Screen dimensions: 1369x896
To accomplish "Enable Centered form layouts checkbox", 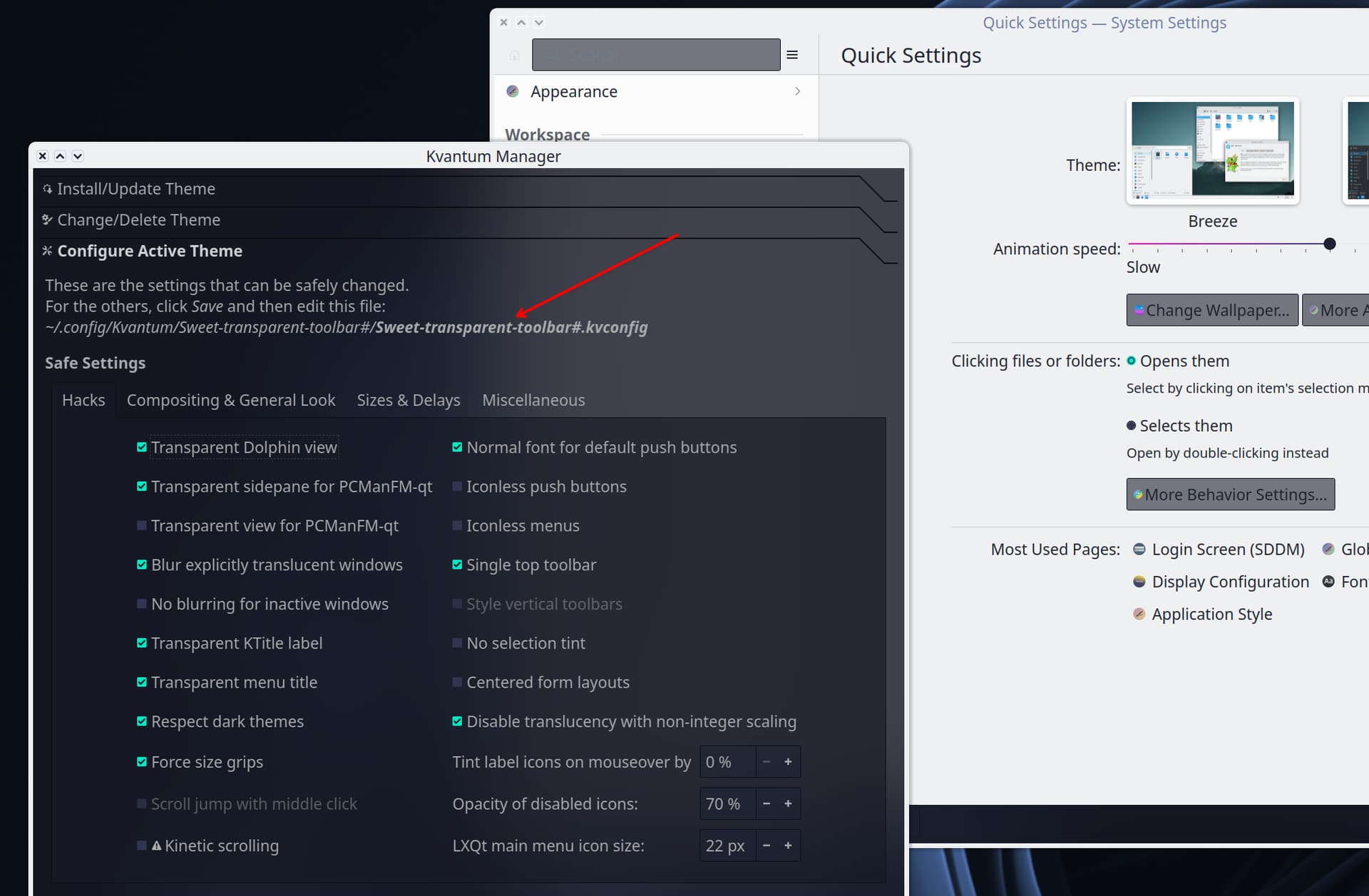I will [x=457, y=682].
